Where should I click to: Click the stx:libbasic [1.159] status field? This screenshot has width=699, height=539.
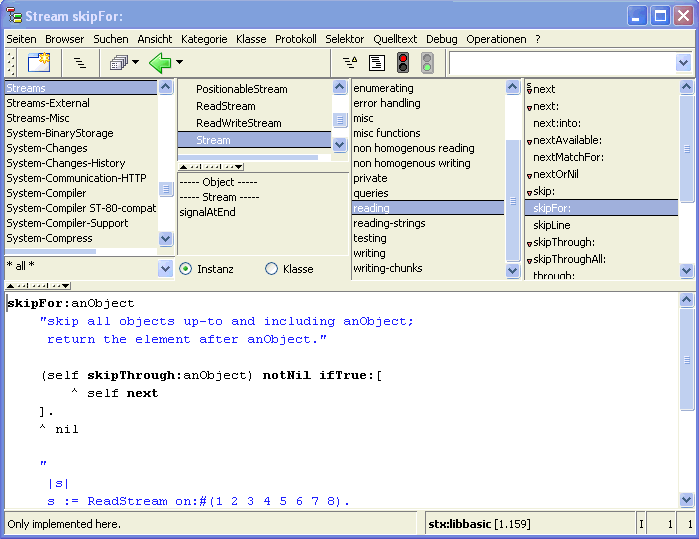[529, 524]
